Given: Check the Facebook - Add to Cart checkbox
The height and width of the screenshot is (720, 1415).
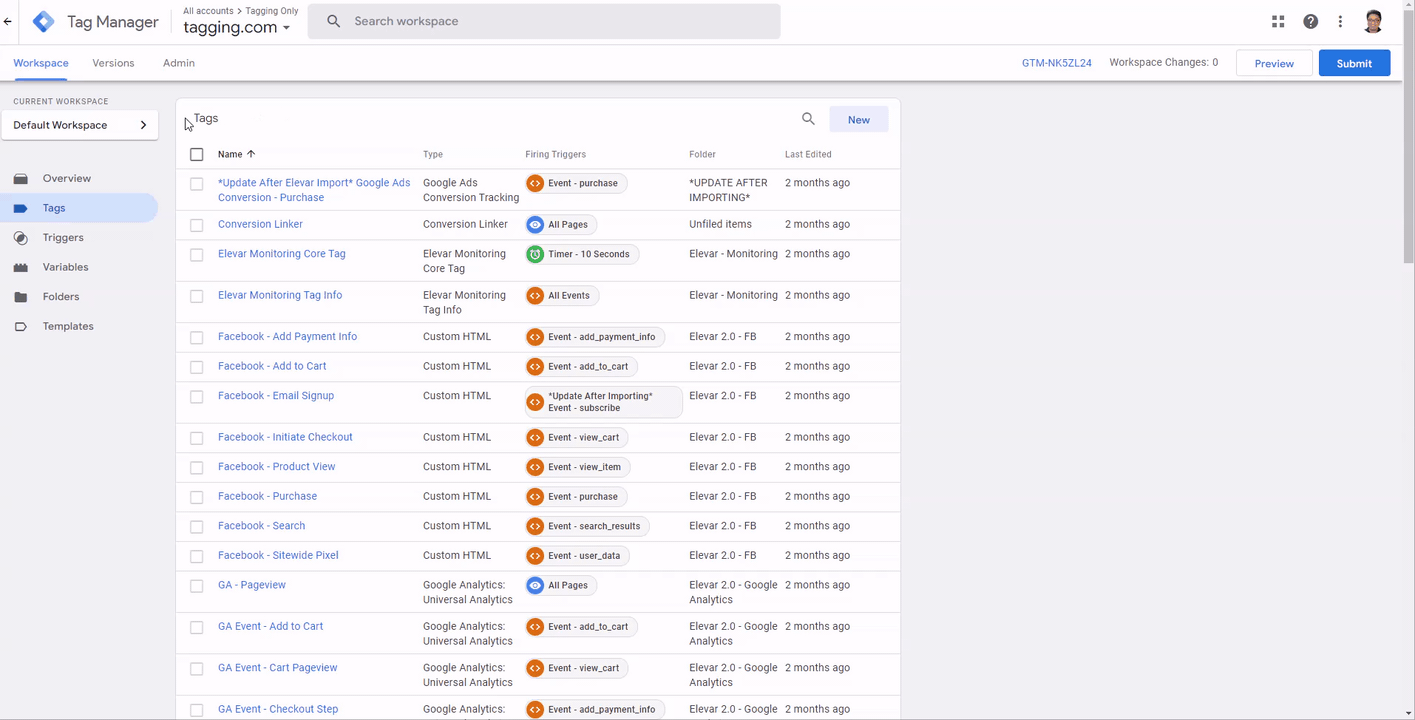Looking at the screenshot, I should pos(196,367).
